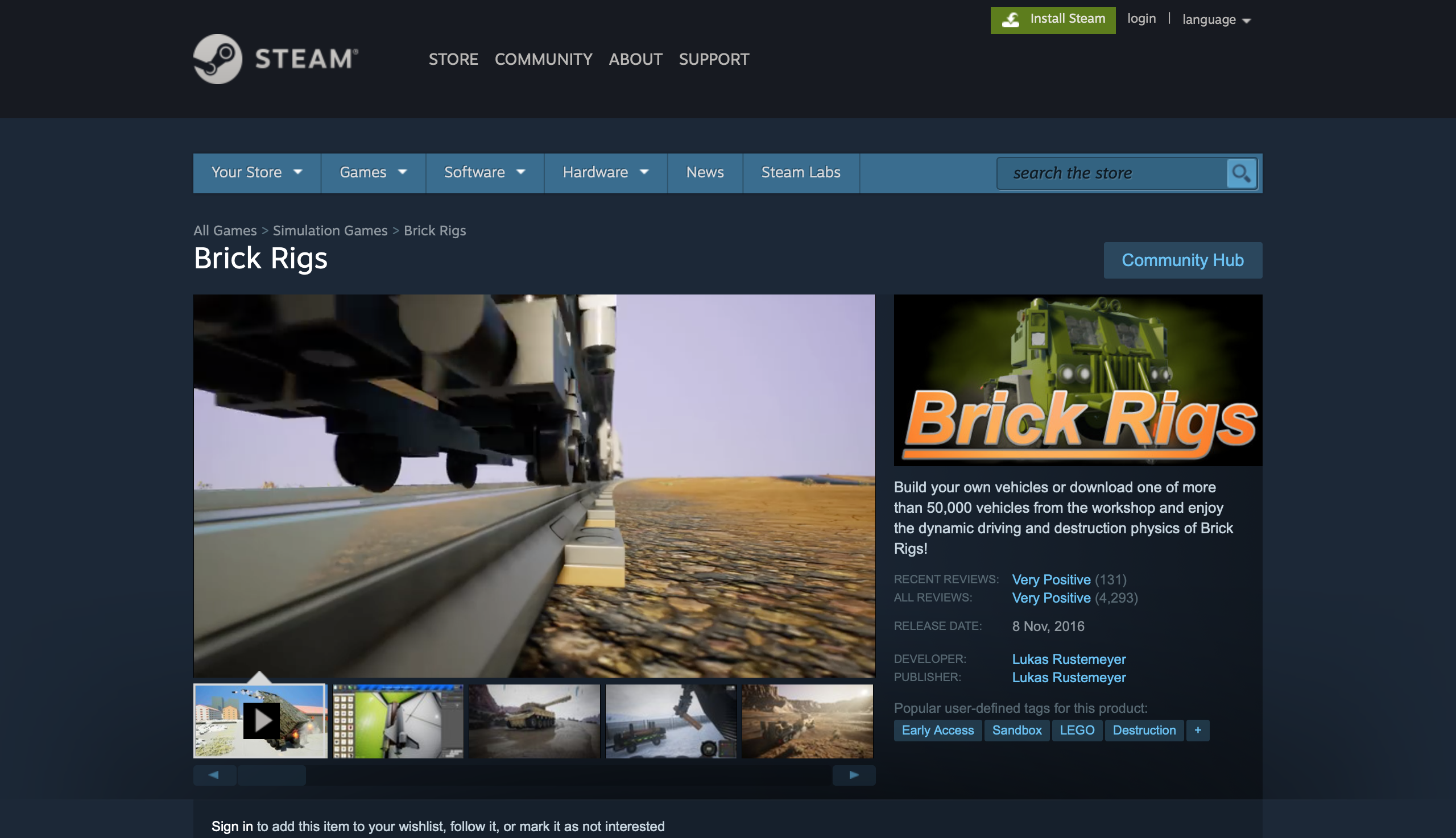Click the Simulation Games breadcrumb
1456x838 pixels.
[330, 230]
